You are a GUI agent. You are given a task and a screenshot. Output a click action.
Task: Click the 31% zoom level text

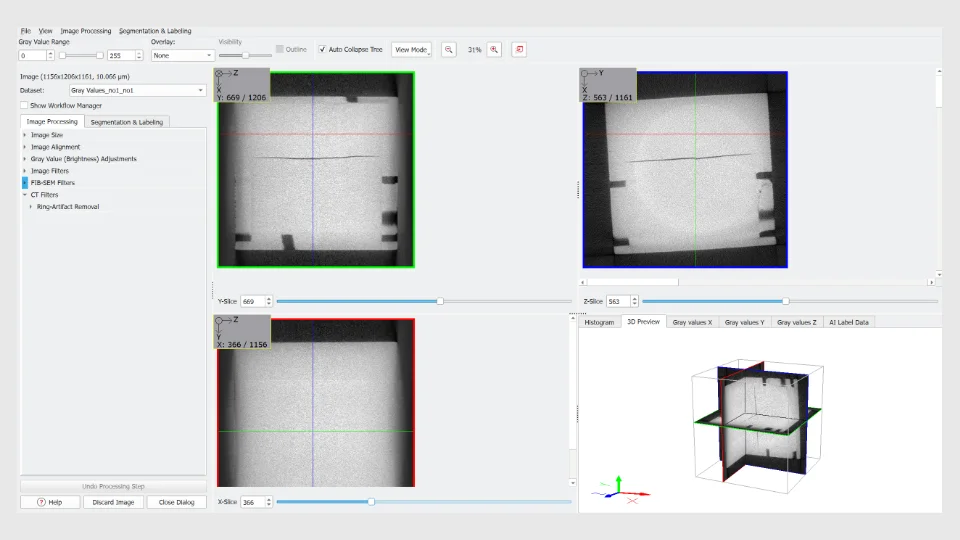pyautogui.click(x=474, y=50)
